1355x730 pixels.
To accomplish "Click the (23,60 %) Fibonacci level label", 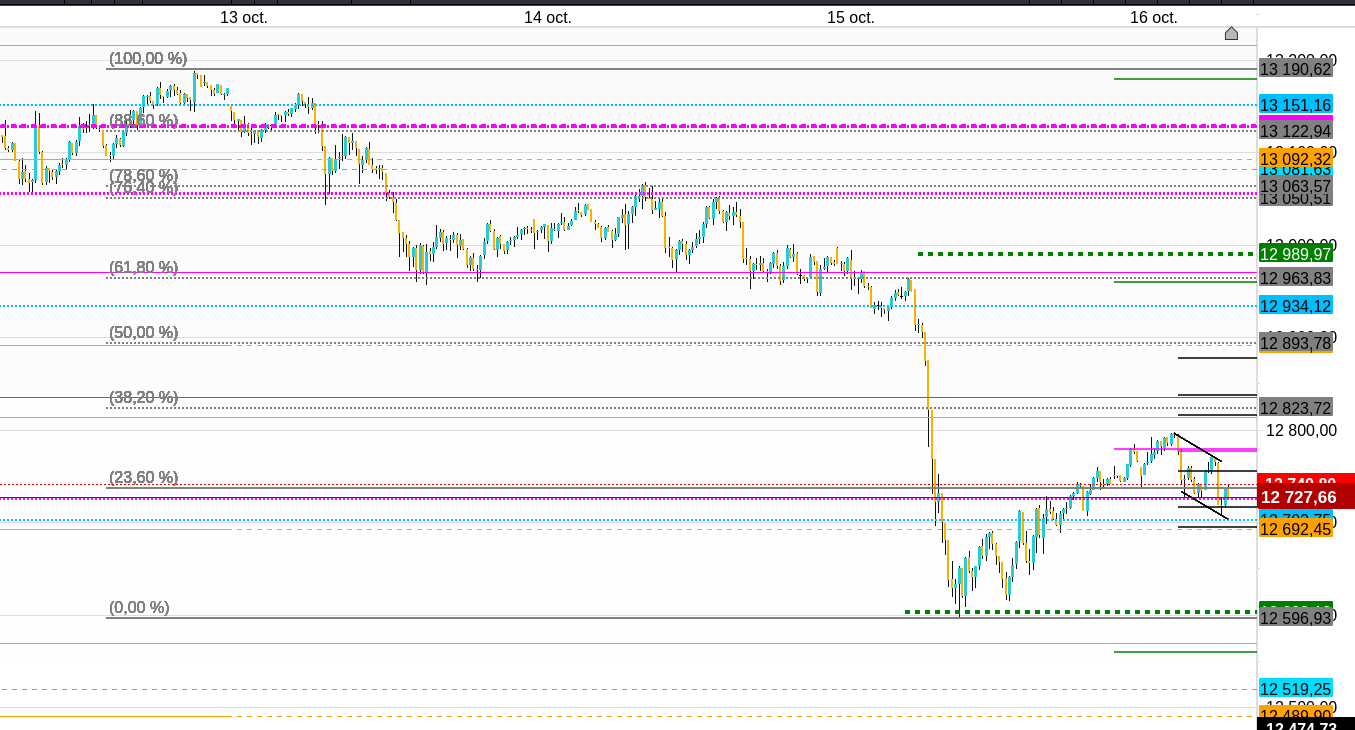I will pos(144,477).
